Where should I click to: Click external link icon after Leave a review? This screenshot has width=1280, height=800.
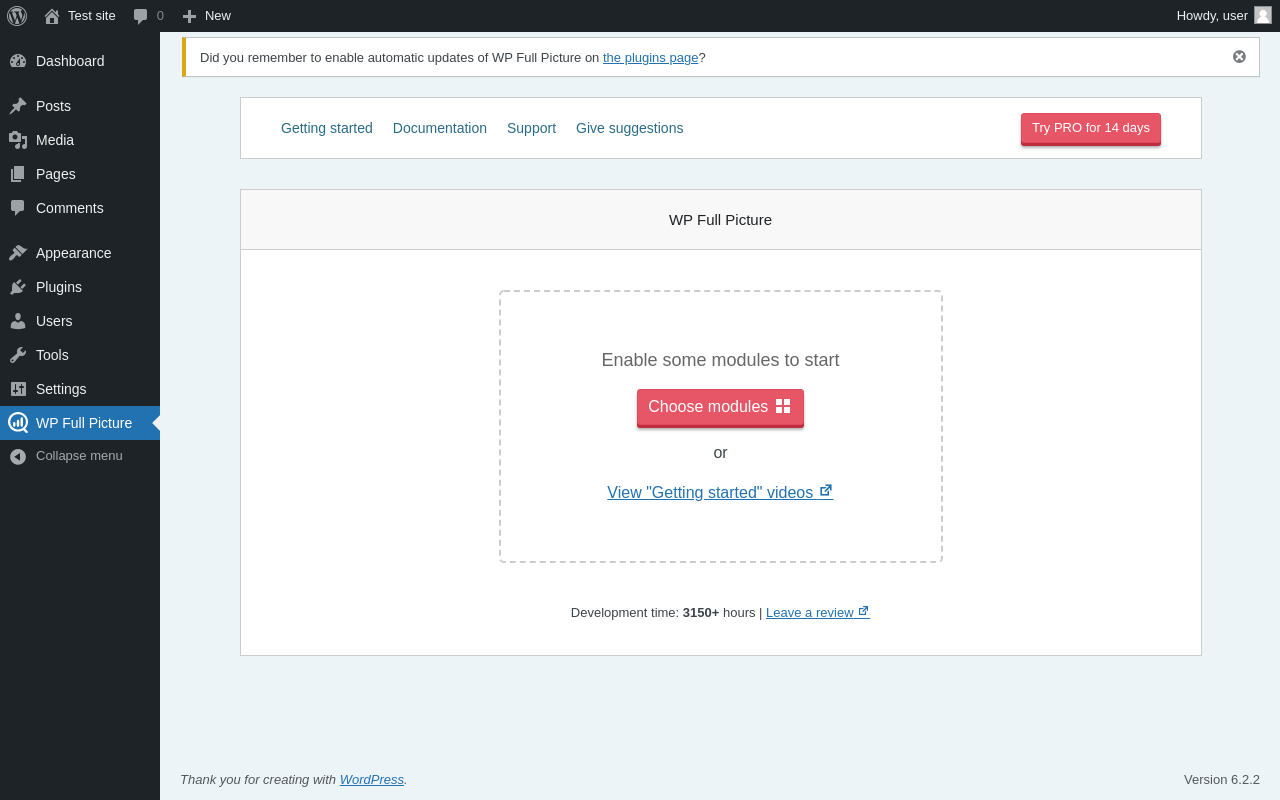pos(864,611)
